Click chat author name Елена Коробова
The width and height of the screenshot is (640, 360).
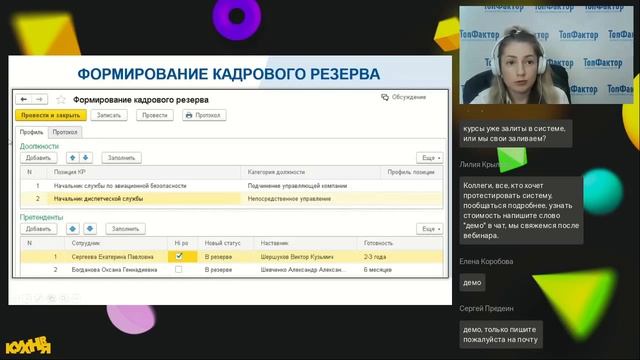click(486, 261)
